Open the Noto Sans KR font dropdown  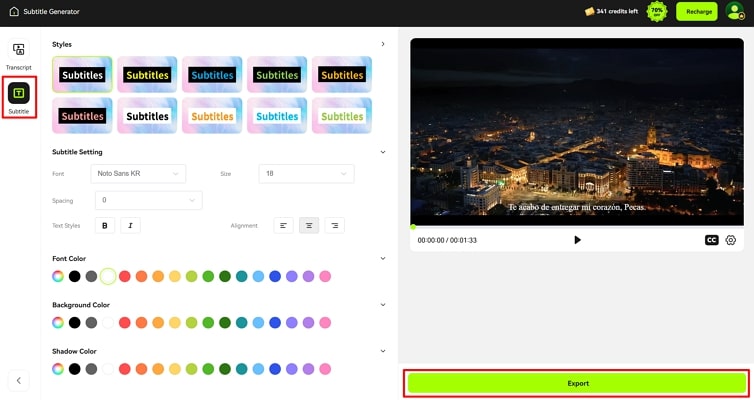tap(139, 174)
